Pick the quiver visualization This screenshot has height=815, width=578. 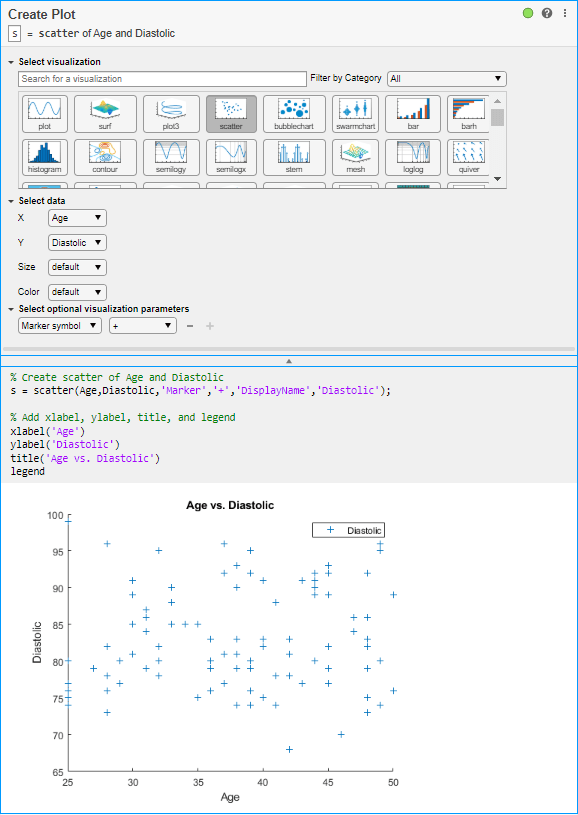click(468, 157)
